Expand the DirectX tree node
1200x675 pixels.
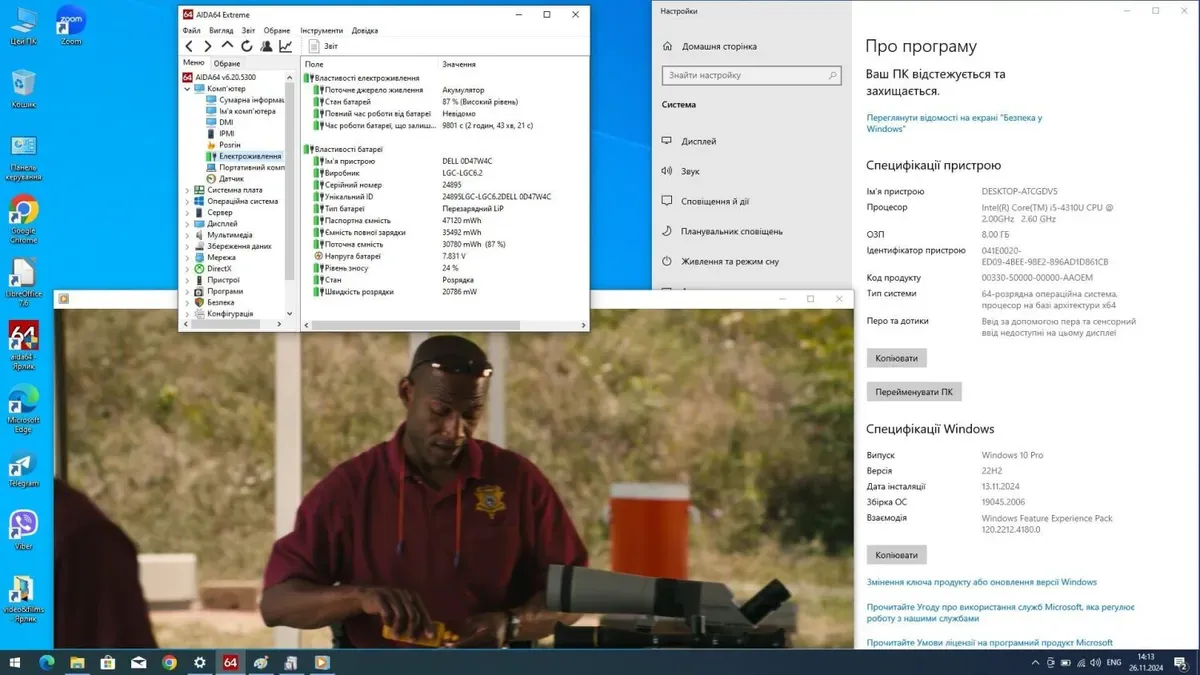point(188,269)
